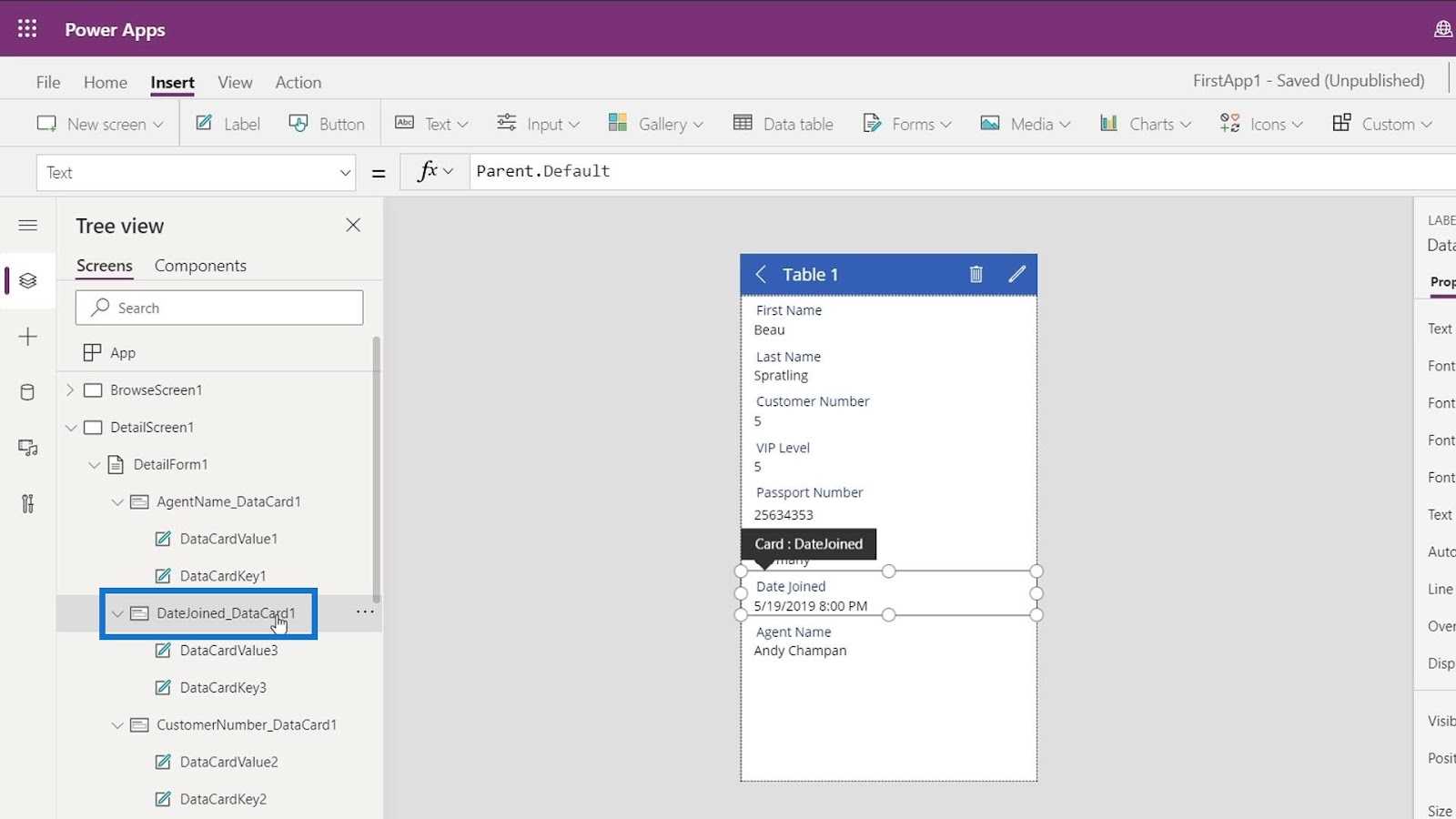
Task: Switch to the View ribbon tab
Action: pos(235,82)
